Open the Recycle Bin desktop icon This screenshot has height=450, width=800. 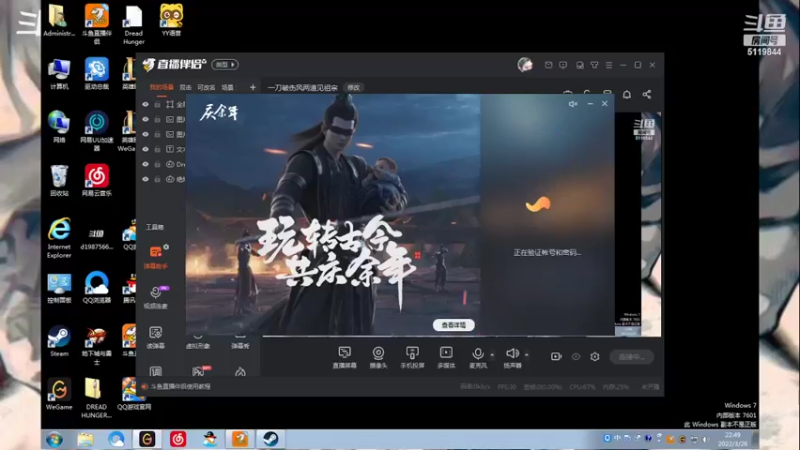(x=59, y=180)
